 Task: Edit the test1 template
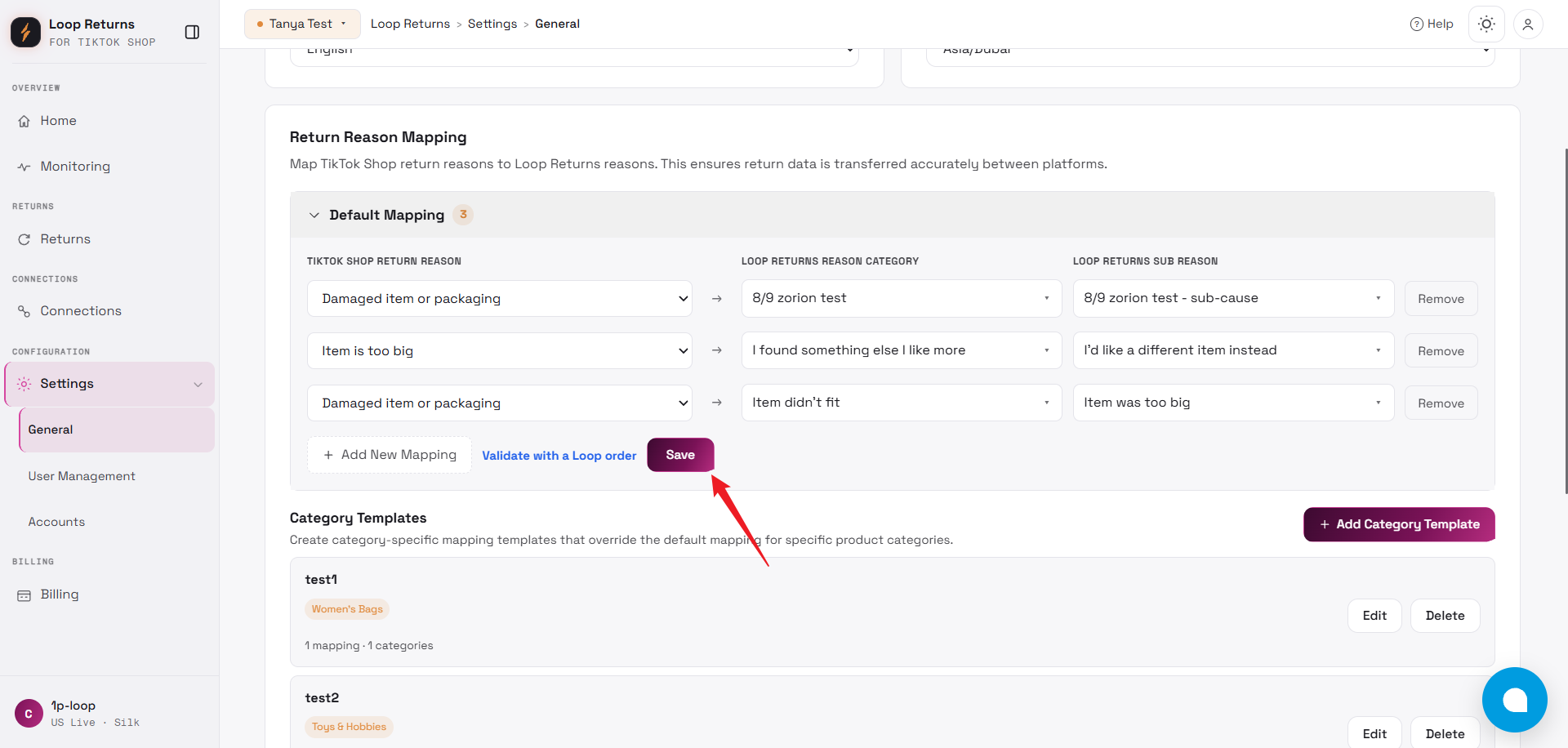click(1374, 616)
